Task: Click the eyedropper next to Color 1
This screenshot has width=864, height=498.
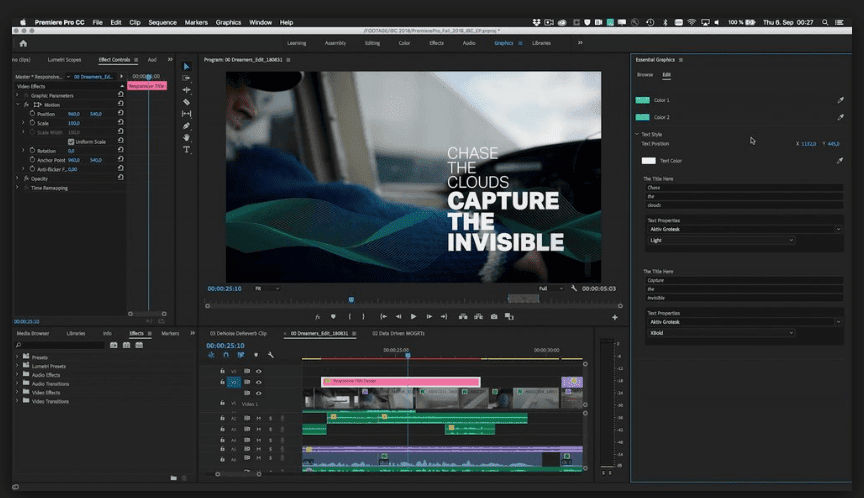Action: click(840, 100)
